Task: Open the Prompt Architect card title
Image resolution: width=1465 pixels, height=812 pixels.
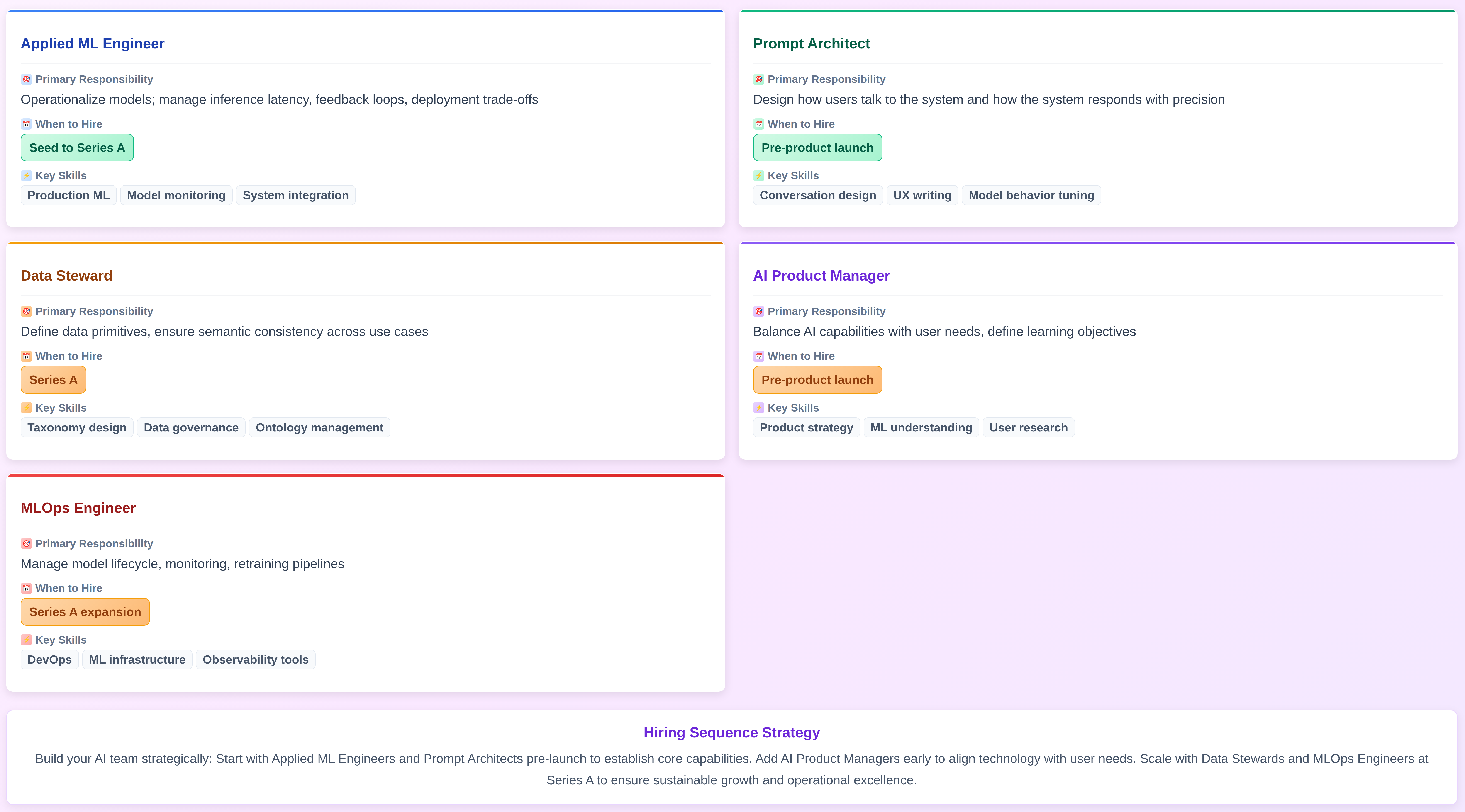Action: point(811,44)
